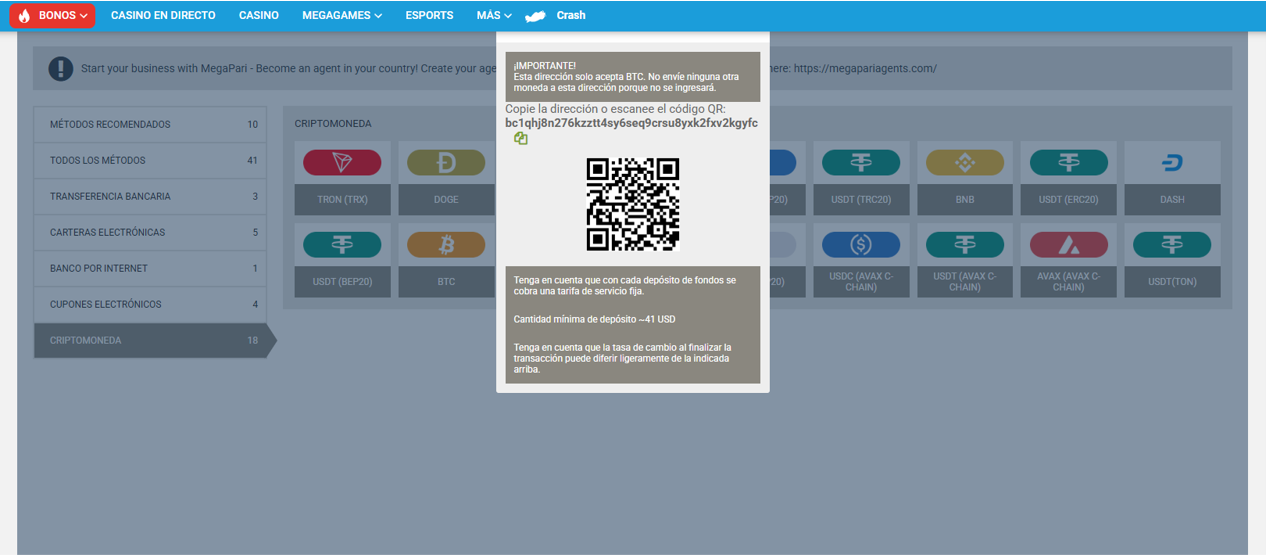The width and height of the screenshot is (1266, 555).
Task: Copy the BTC address with the copy icon
Action: click(521, 139)
